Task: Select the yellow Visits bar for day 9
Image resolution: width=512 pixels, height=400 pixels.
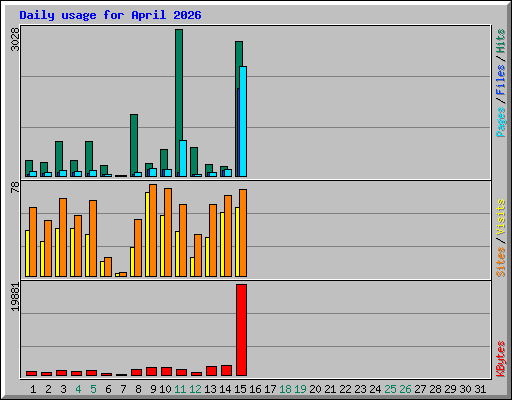Action: coord(147,234)
